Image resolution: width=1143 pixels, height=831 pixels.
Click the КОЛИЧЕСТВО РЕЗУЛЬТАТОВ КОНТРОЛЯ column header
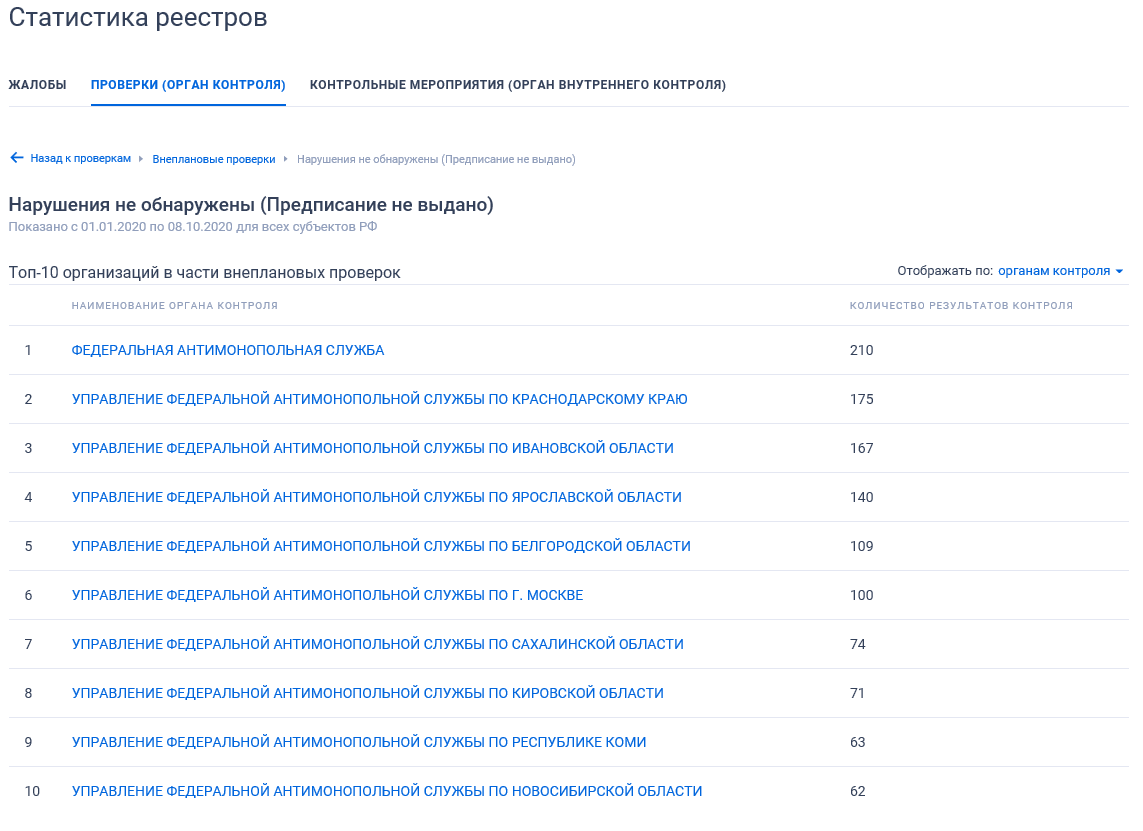961,305
